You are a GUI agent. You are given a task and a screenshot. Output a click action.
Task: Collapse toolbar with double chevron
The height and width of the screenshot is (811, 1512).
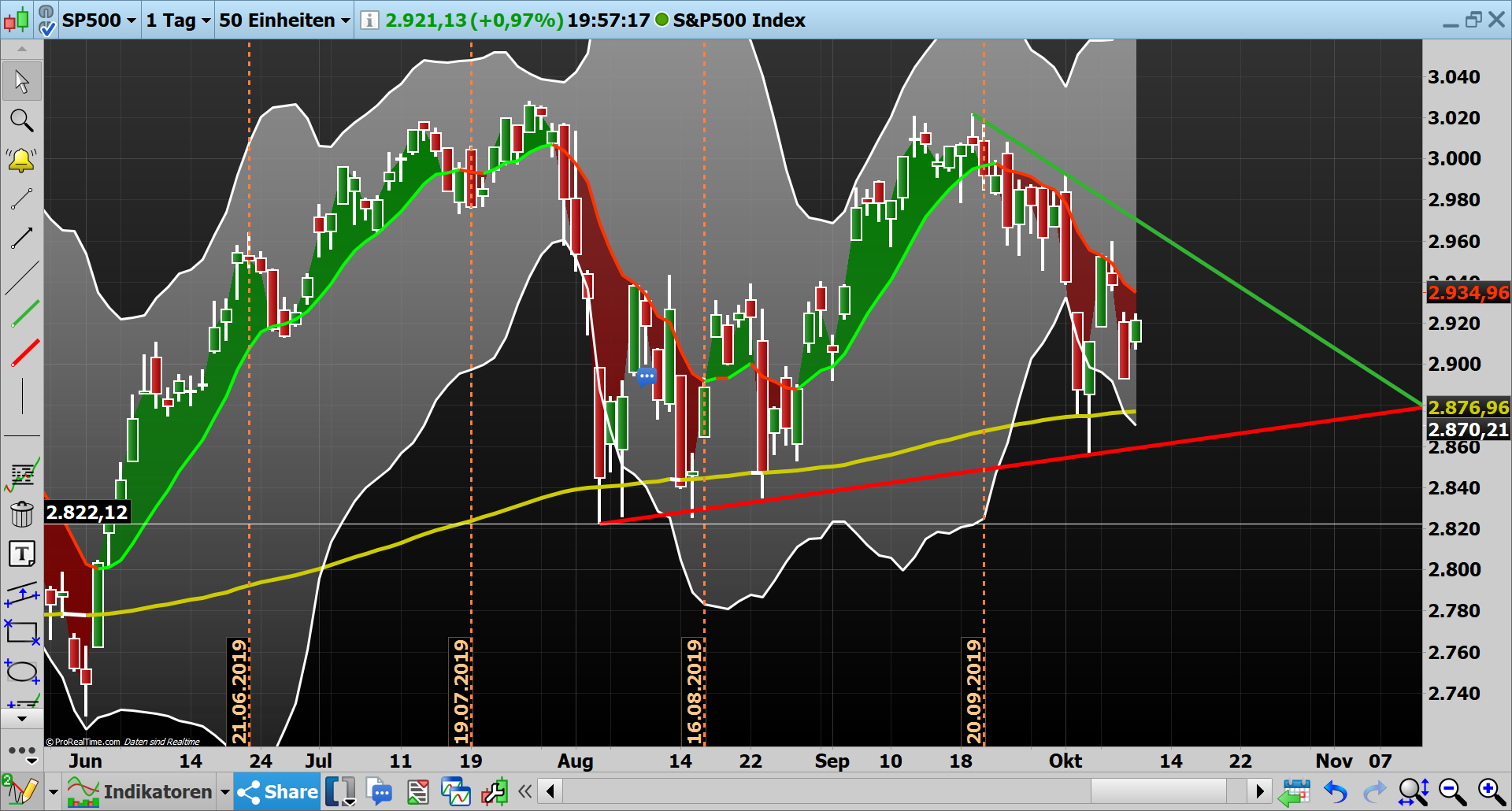tap(525, 791)
